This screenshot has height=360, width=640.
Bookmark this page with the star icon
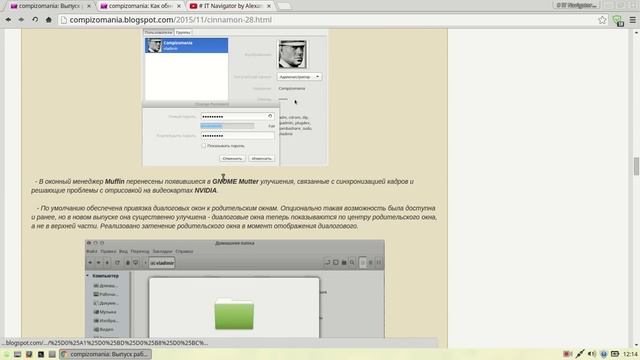[x=602, y=20]
